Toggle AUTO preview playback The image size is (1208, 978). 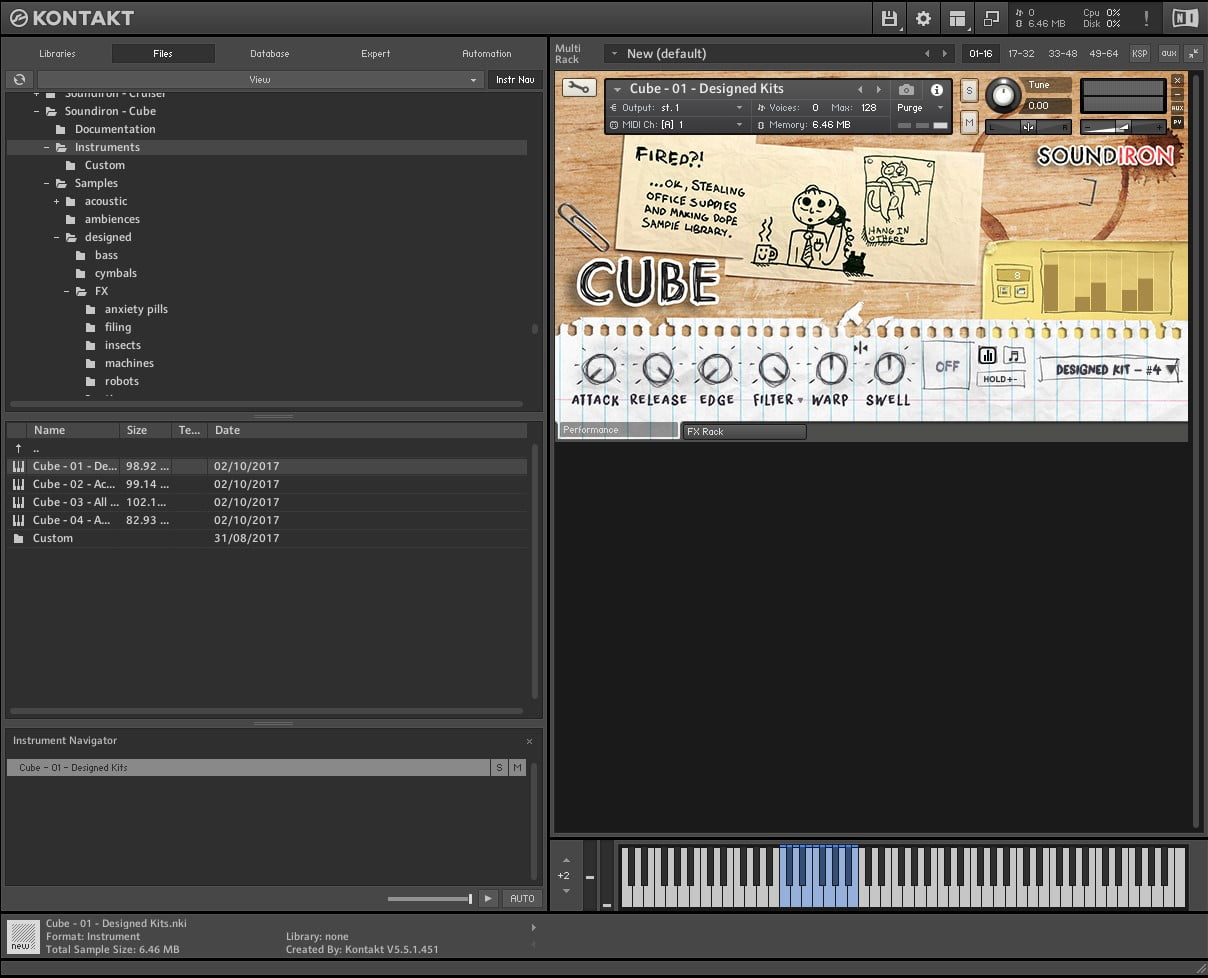[x=522, y=898]
